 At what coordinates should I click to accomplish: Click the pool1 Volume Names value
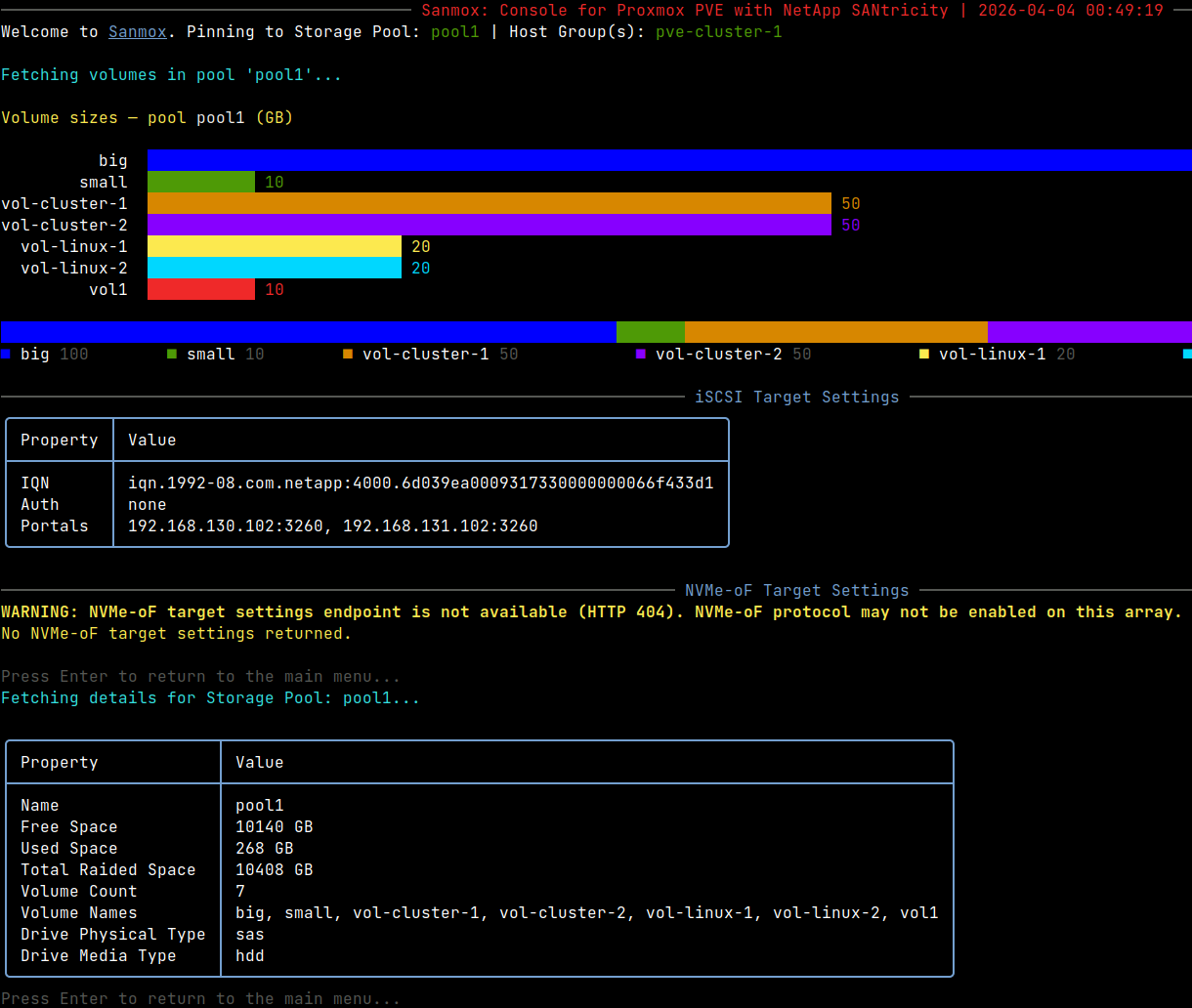pyautogui.click(x=587, y=913)
